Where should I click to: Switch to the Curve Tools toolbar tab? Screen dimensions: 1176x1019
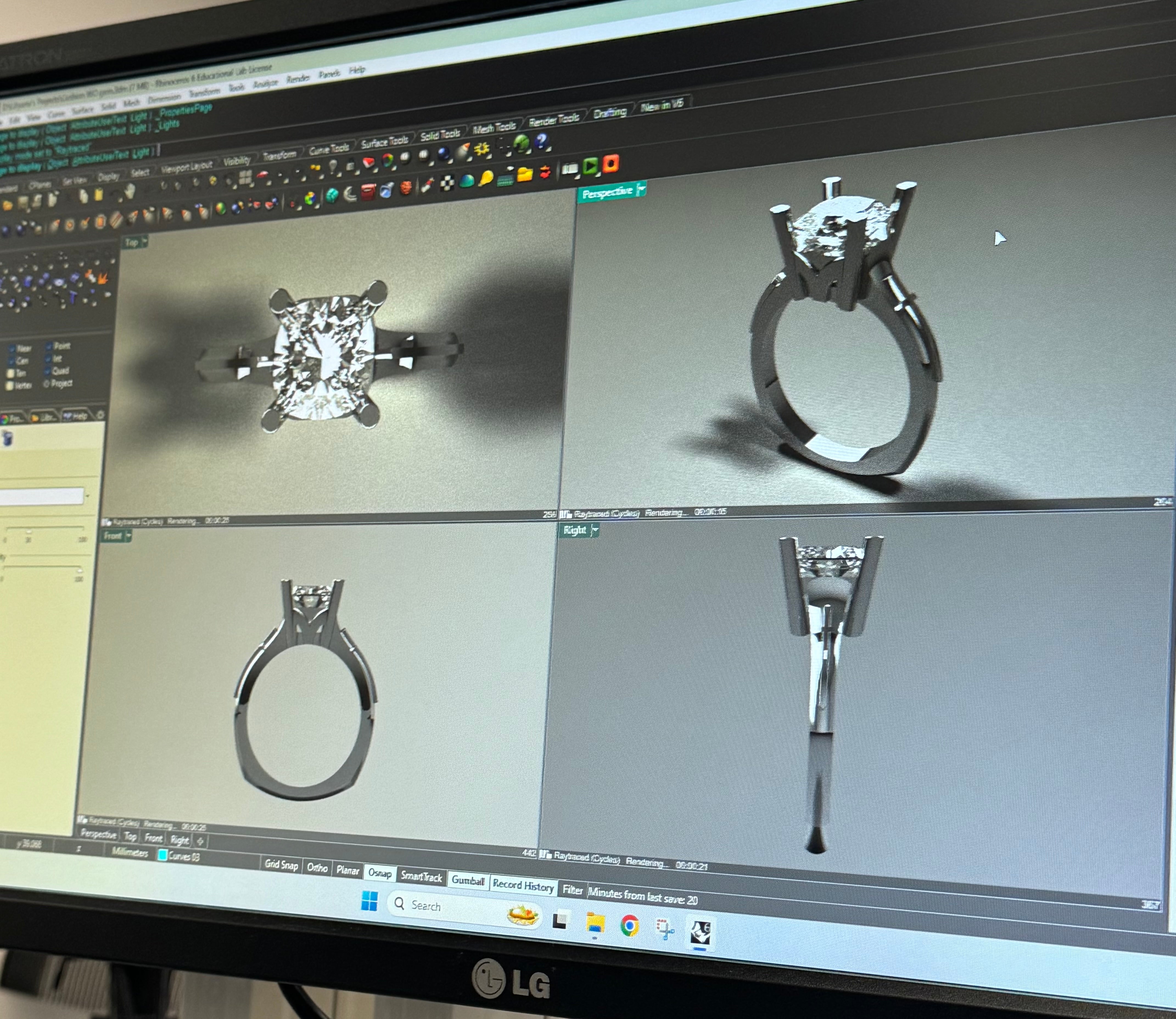coord(329,149)
